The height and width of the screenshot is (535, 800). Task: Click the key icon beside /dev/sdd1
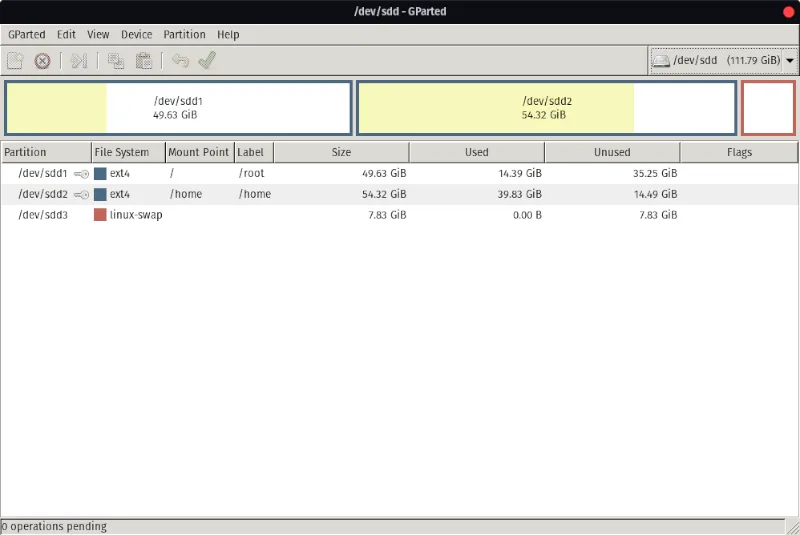[x=81, y=174]
